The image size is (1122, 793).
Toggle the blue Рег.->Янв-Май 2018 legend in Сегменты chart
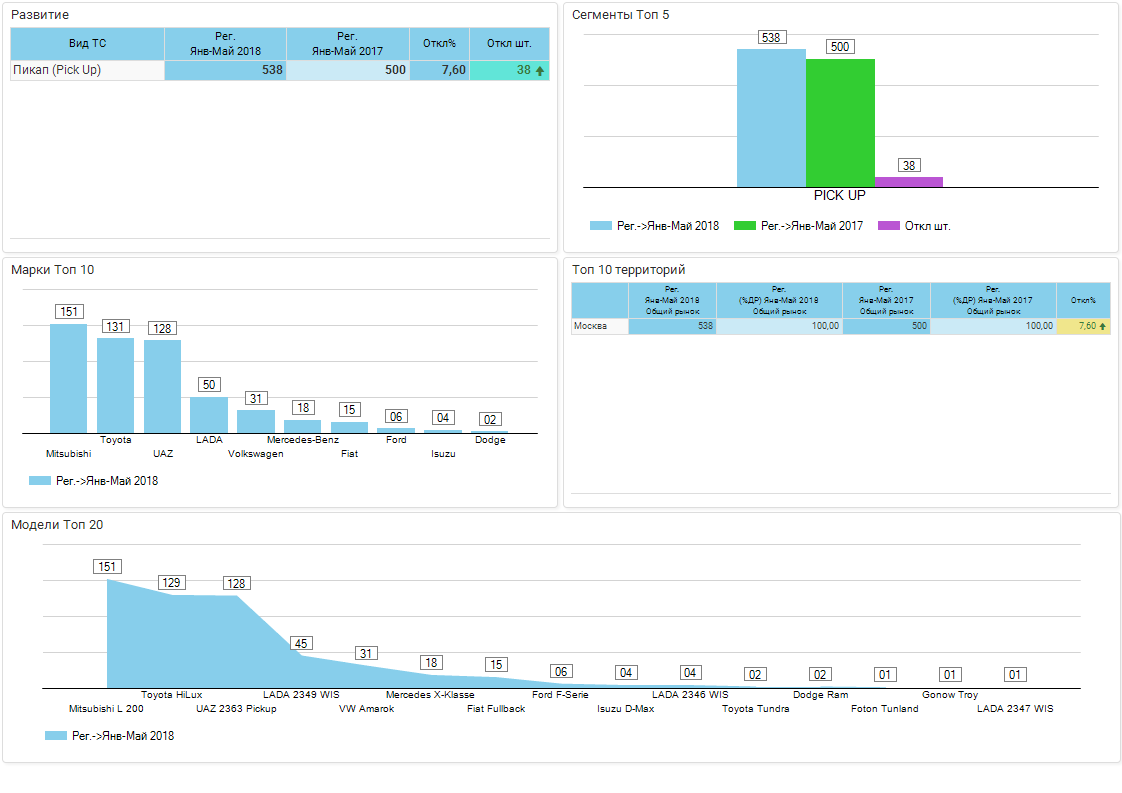pyautogui.click(x=654, y=226)
